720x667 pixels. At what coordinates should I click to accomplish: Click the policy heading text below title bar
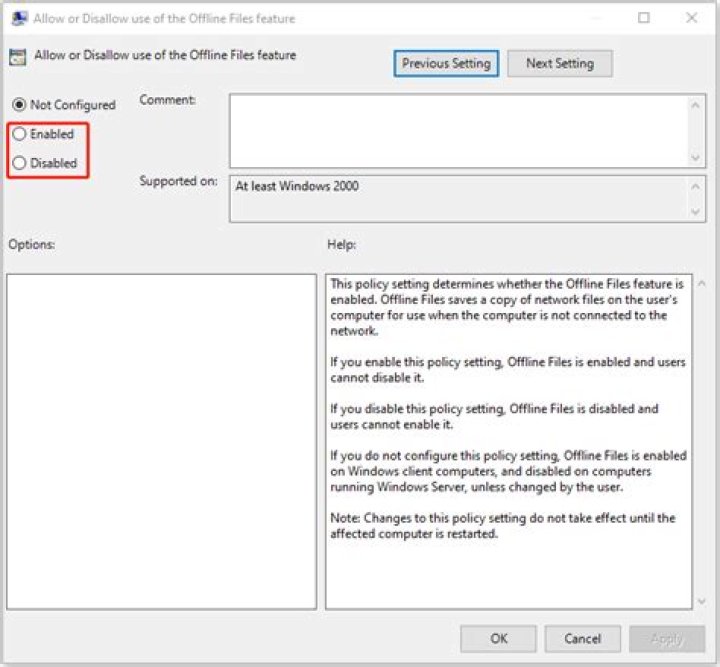[x=165, y=55]
